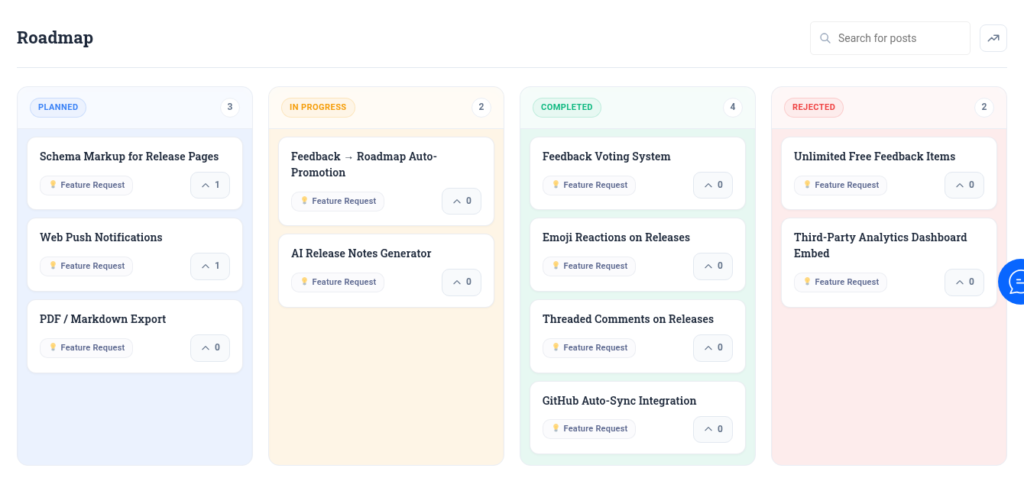Click Feature Request tag on Unlimited Free Feedback

click(x=840, y=185)
